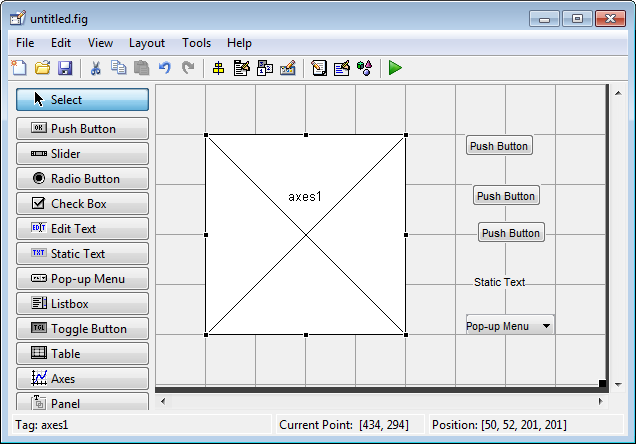
Task: Open the Tools menu
Action: coord(196,43)
